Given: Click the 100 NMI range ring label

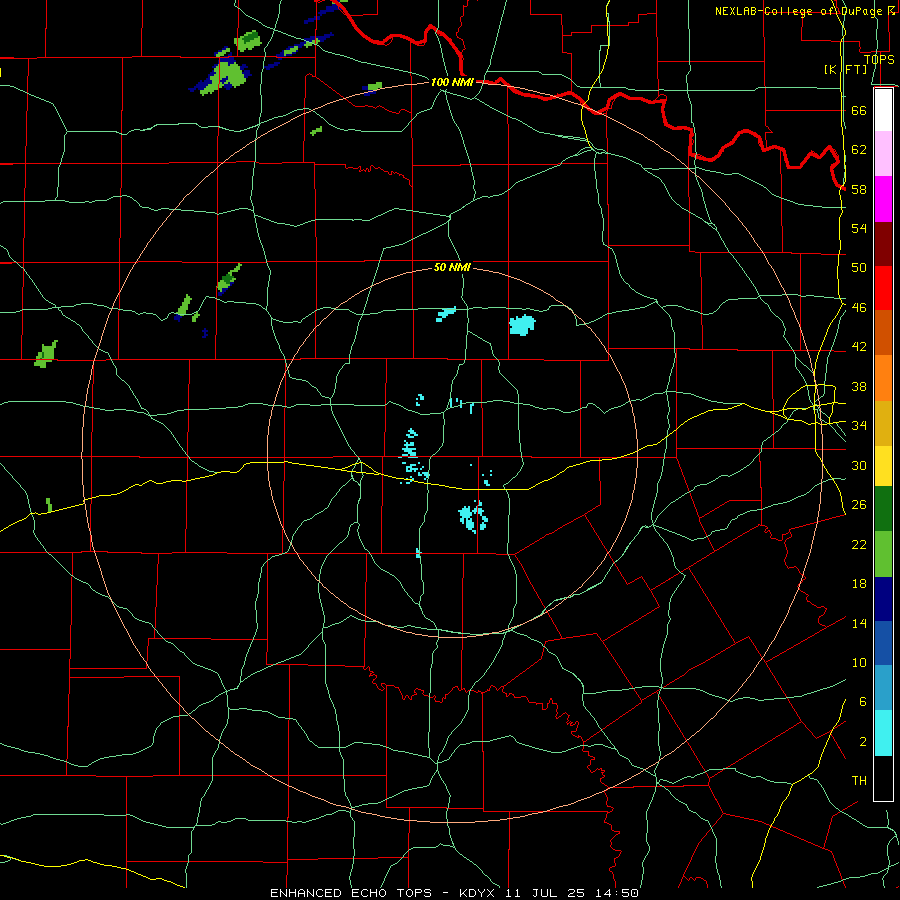Looking at the screenshot, I should (x=452, y=82).
